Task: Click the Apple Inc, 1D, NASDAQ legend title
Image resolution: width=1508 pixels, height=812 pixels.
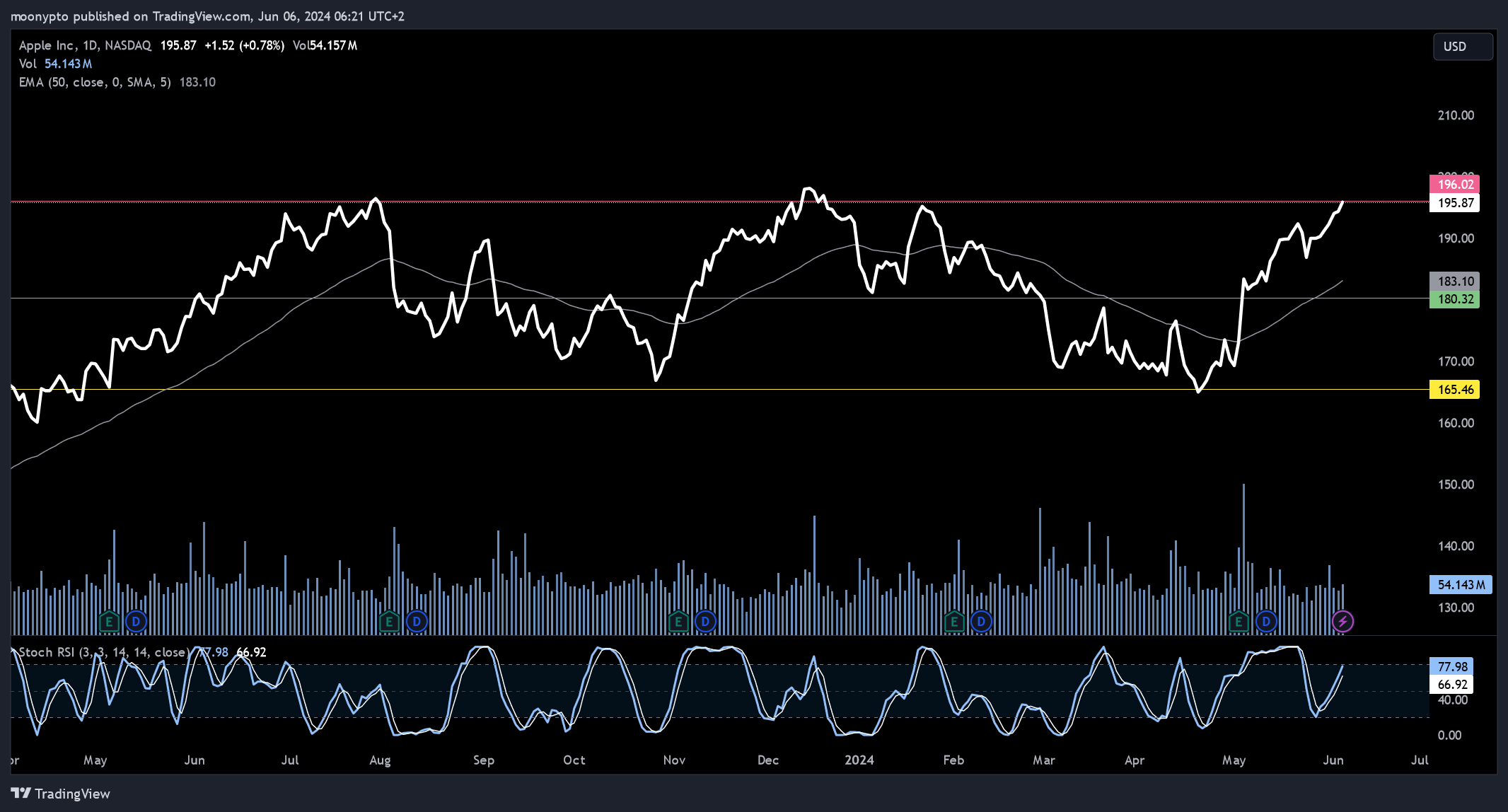Action: click(x=85, y=45)
